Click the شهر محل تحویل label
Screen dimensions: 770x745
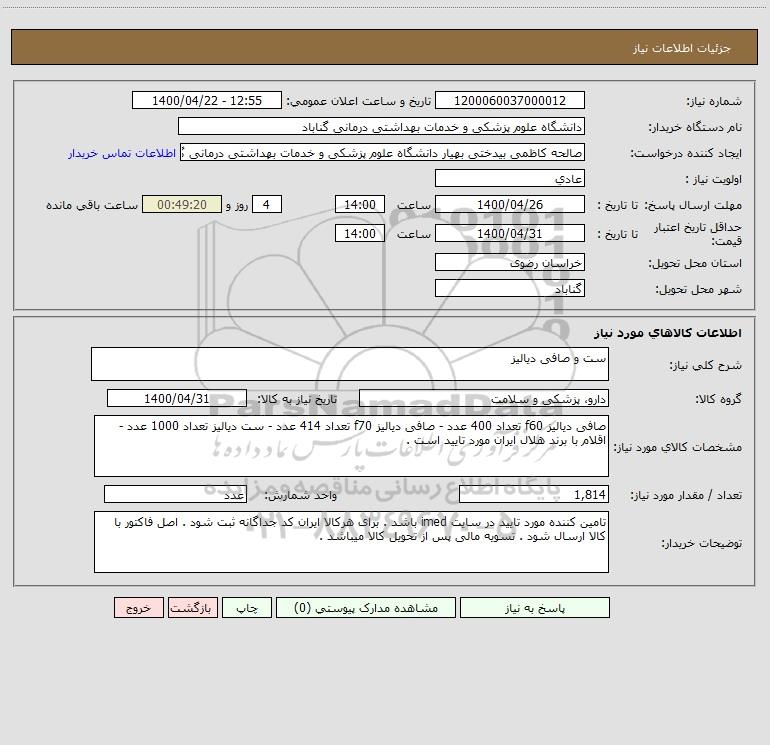pos(698,289)
